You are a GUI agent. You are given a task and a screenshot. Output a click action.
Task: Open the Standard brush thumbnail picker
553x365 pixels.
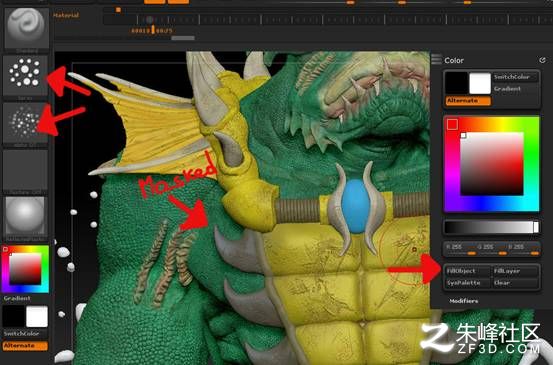(x=26, y=28)
